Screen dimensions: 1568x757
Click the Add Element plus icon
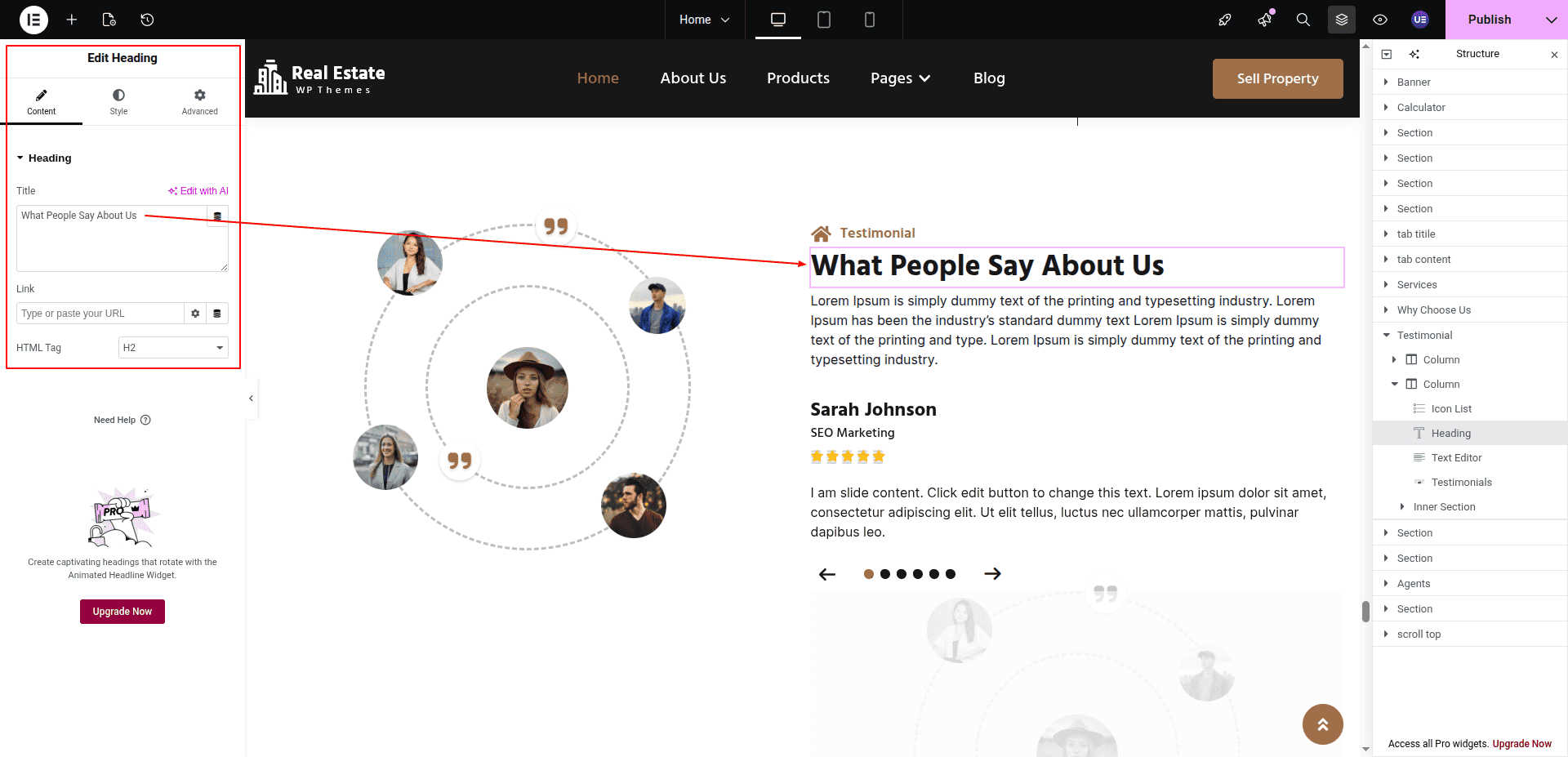pos(72,20)
